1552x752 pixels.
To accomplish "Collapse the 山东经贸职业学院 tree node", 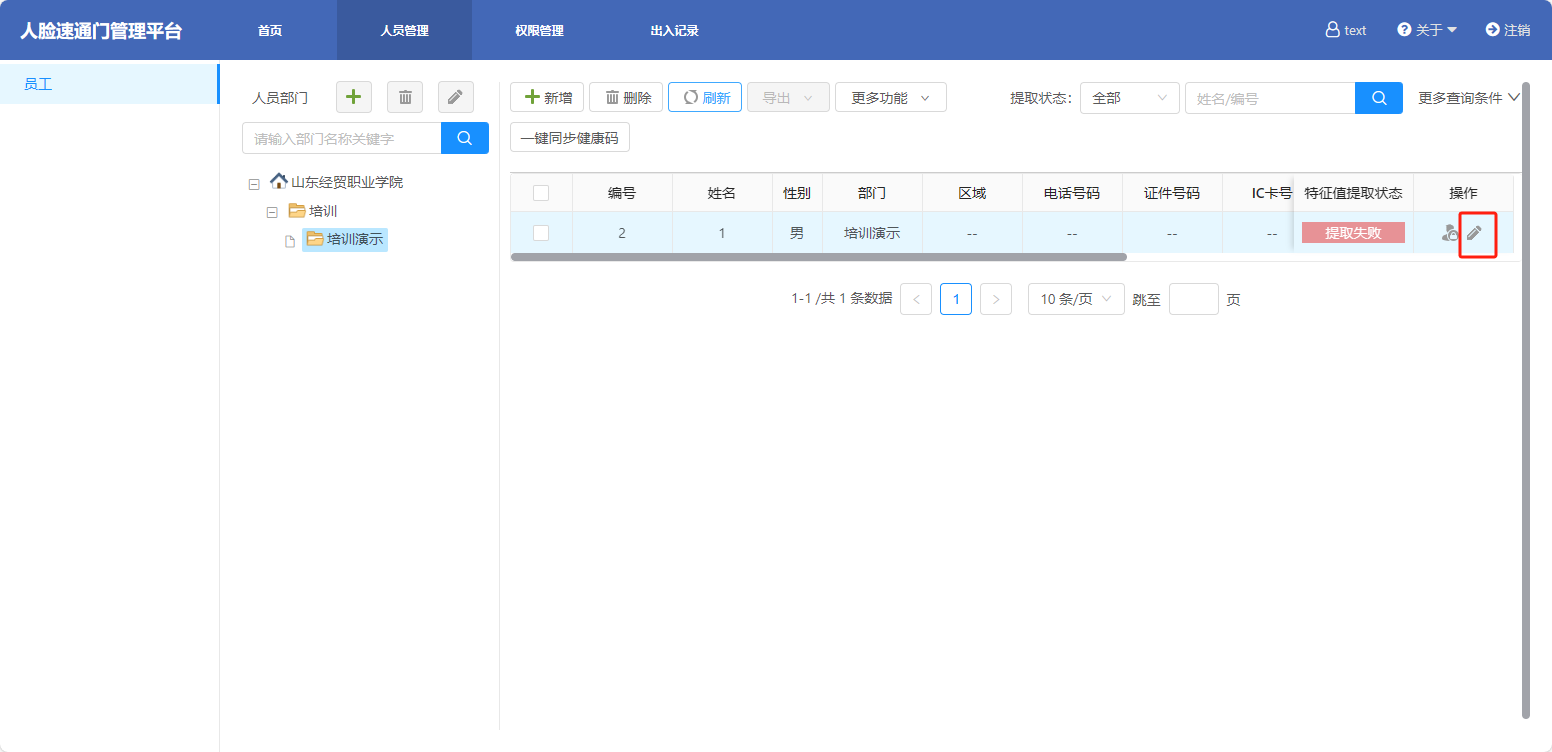I will 254,184.
